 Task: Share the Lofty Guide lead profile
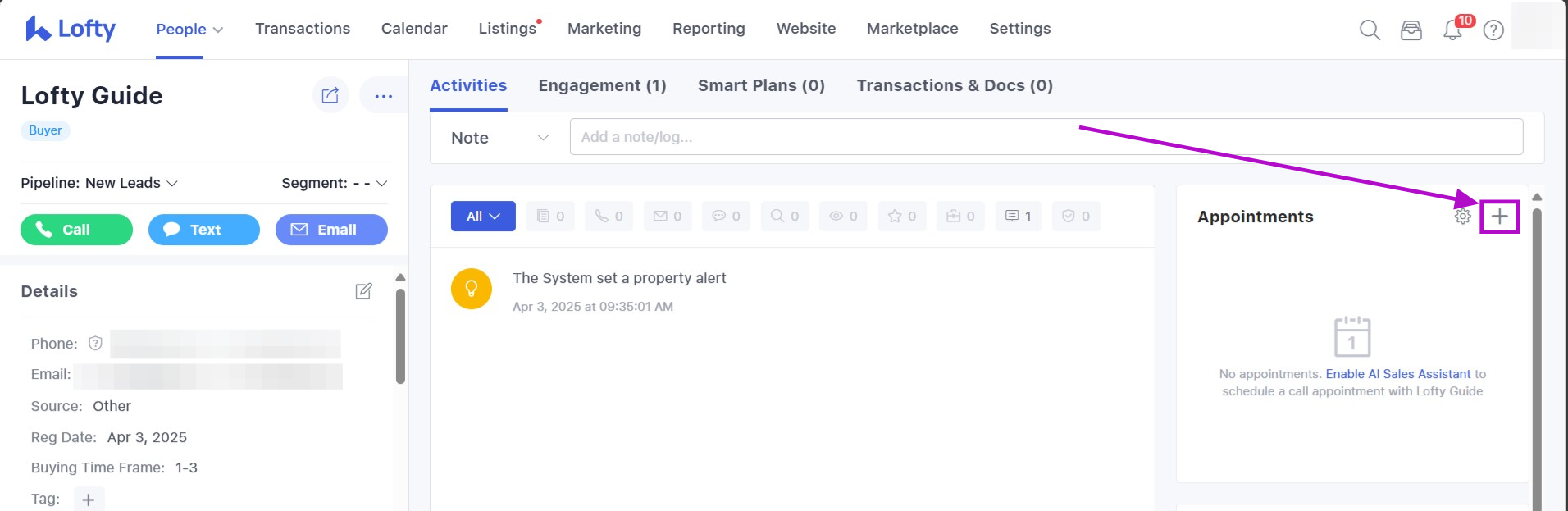click(x=330, y=95)
